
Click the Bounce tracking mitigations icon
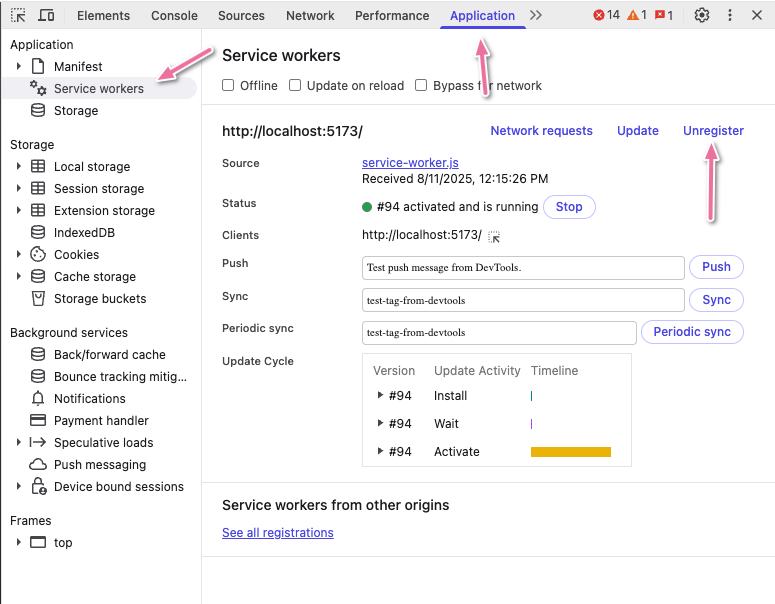point(38,377)
